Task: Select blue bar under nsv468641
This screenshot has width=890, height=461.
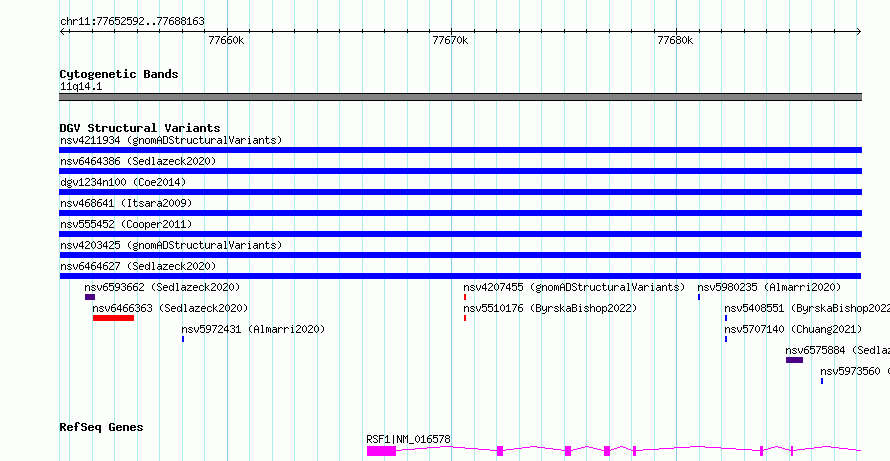Action: coord(460,213)
